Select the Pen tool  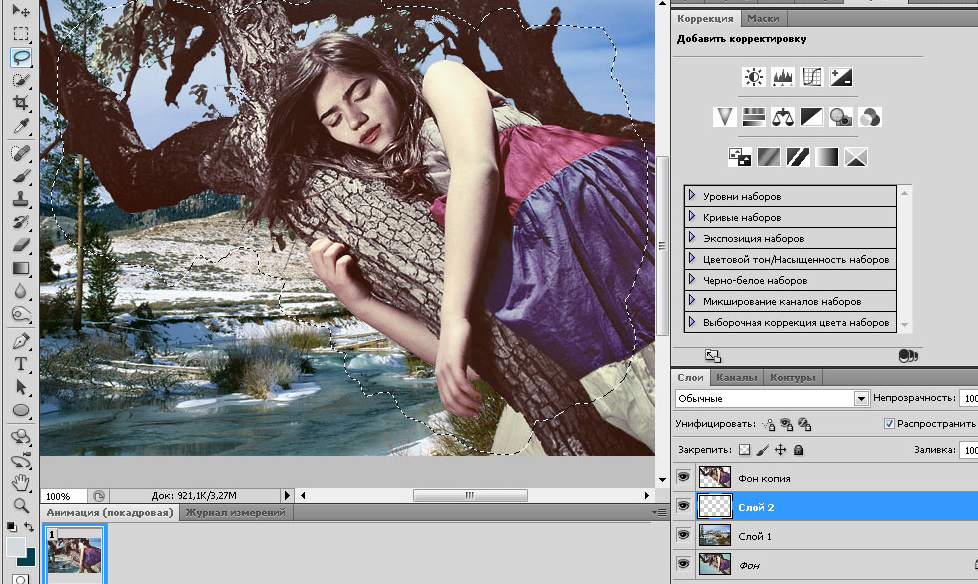21,341
